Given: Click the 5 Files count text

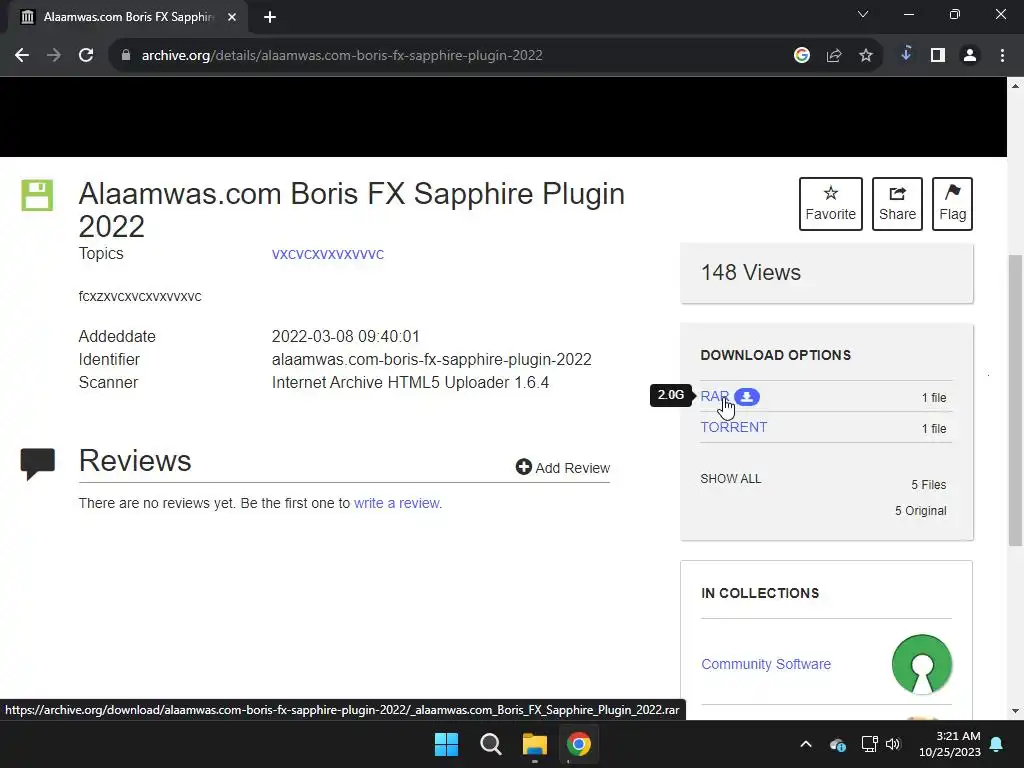Looking at the screenshot, I should [x=929, y=485].
